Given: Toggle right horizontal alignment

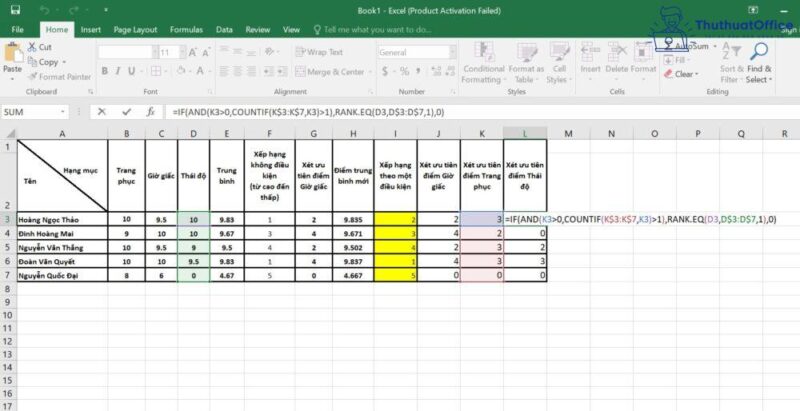Looking at the screenshot, I should pos(251,71).
